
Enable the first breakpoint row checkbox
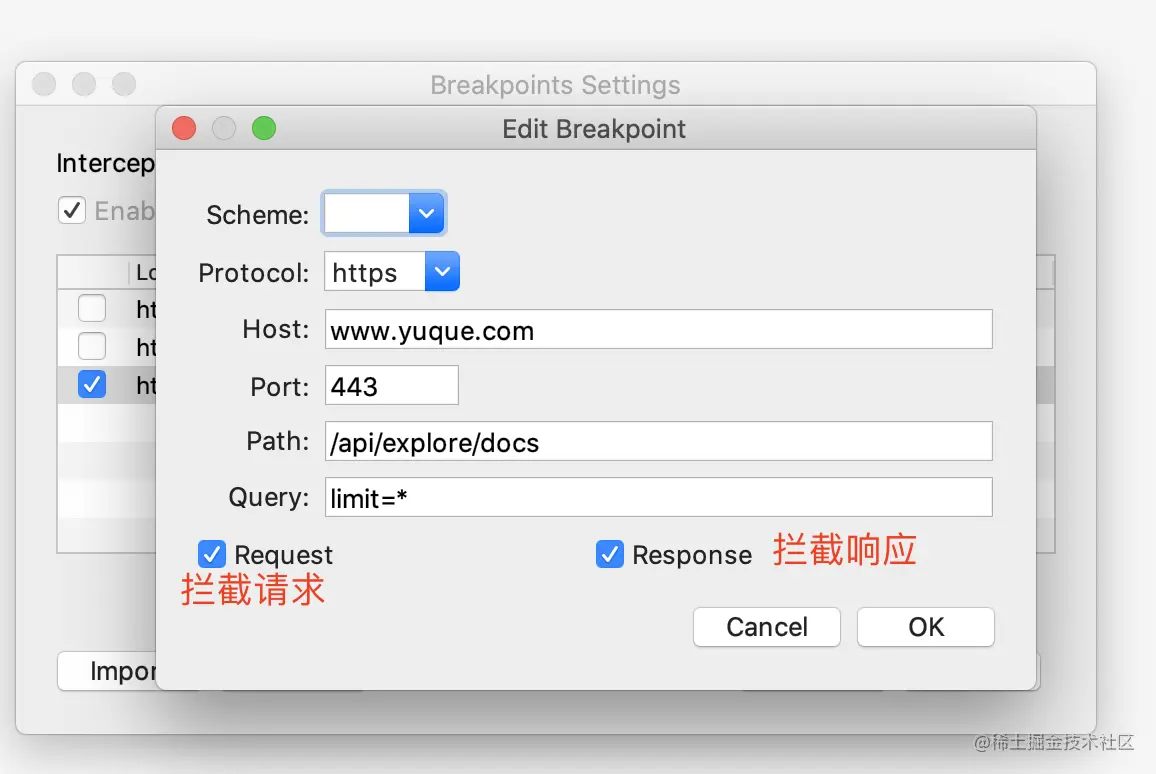click(92, 308)
